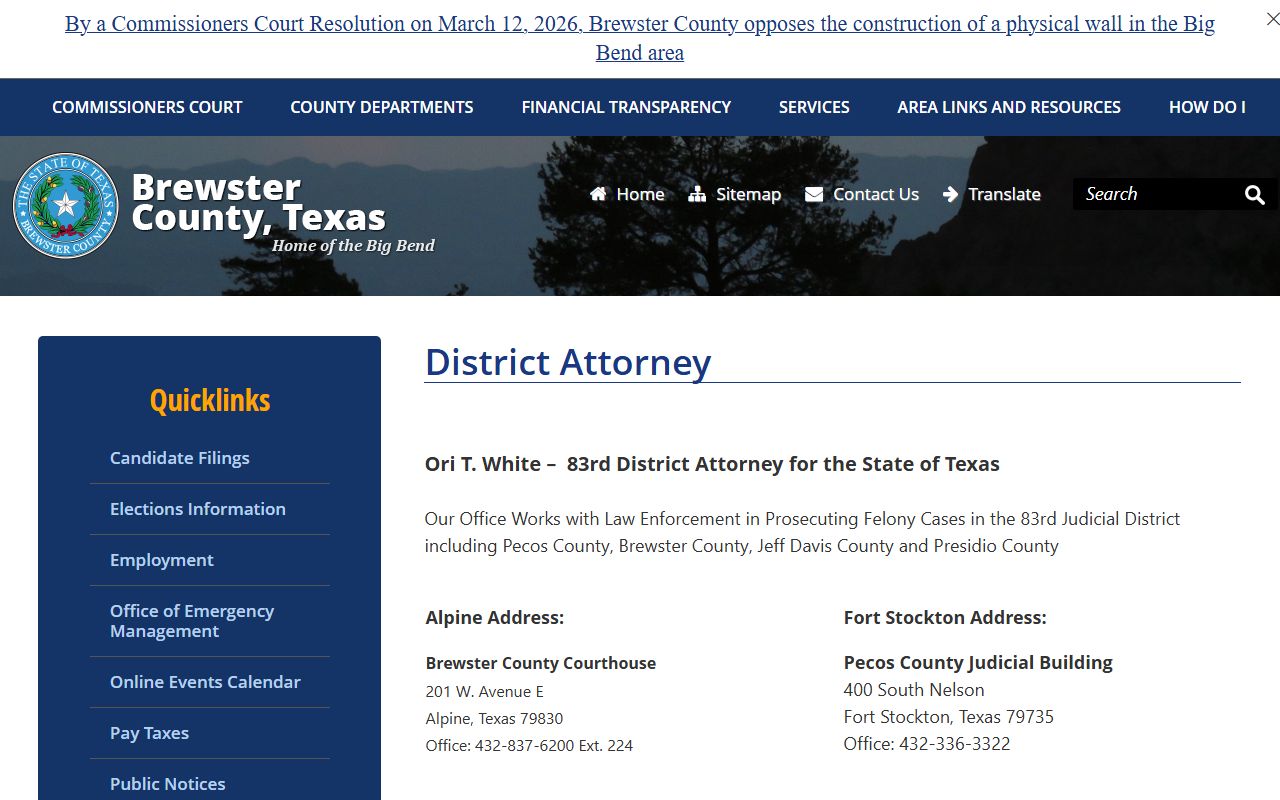This screenshot has width=1280, height=800.
Task: Open Elections Information quicklink
Action: [198, 509]
